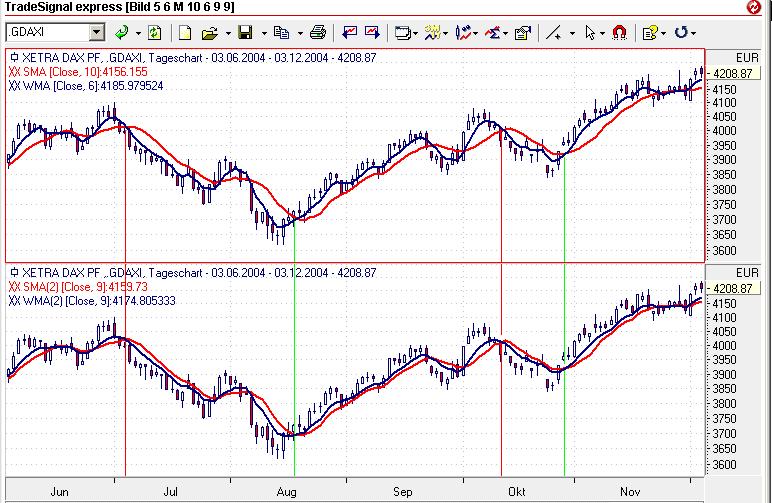
Task: Click EUR label above upper price axis
Action: pos(747,58)
